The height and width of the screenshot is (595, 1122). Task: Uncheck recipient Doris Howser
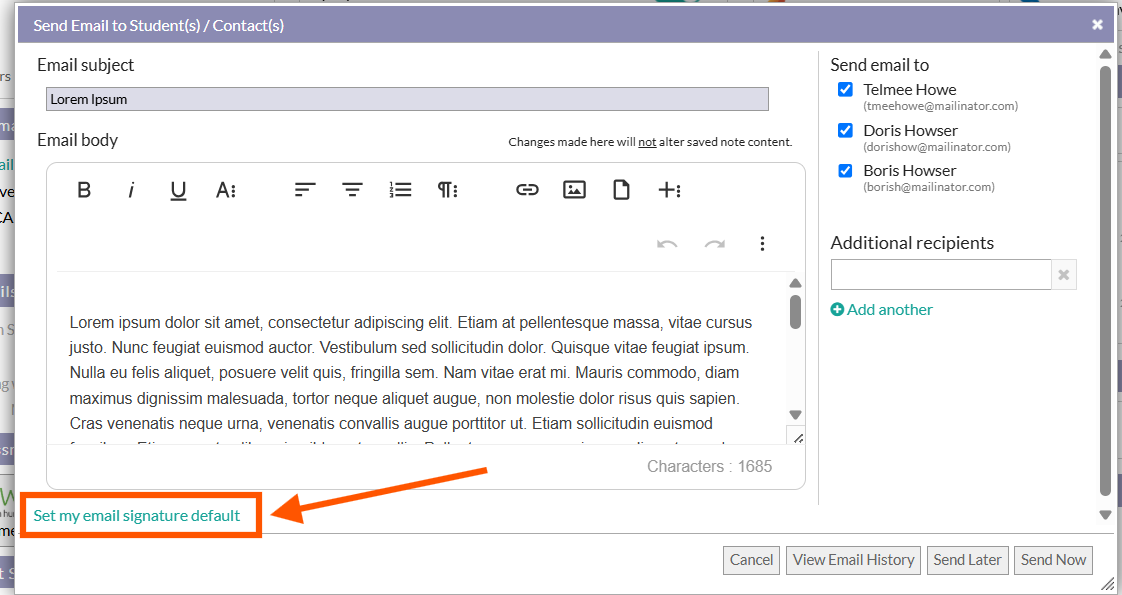click(845, 131)
